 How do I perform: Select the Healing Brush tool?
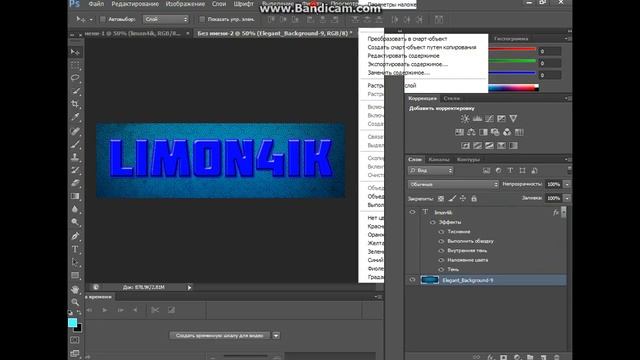75,131
